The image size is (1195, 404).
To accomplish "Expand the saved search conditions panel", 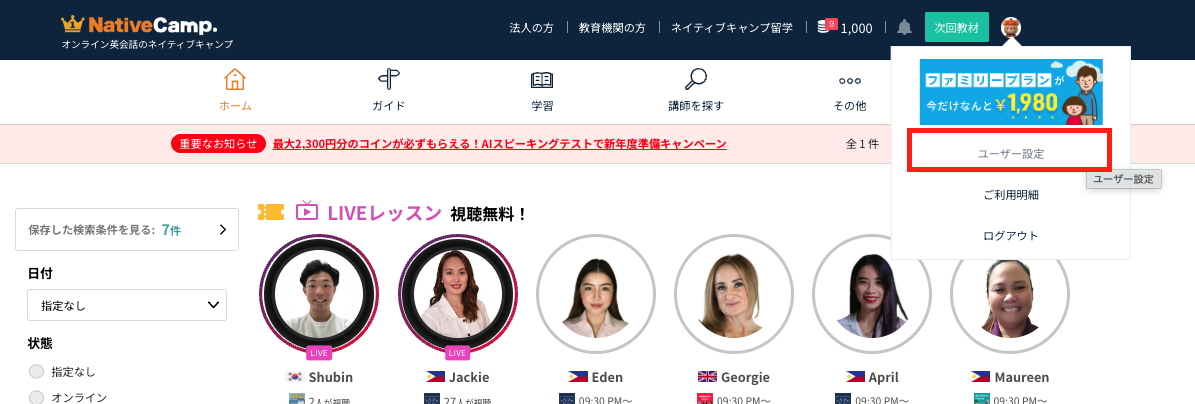I will (x=127, y=229).
